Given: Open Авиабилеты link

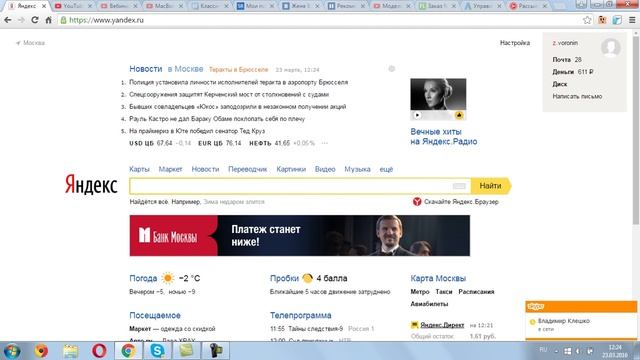Looking at the screenshot, I should (429, 304).
